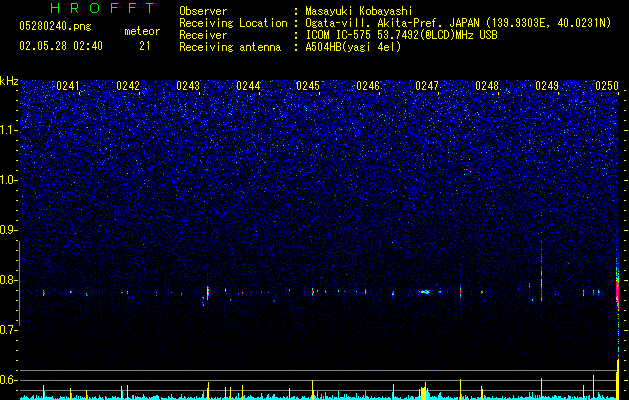
Task: Click the kHz axis unit label
Action: [9, 81]
